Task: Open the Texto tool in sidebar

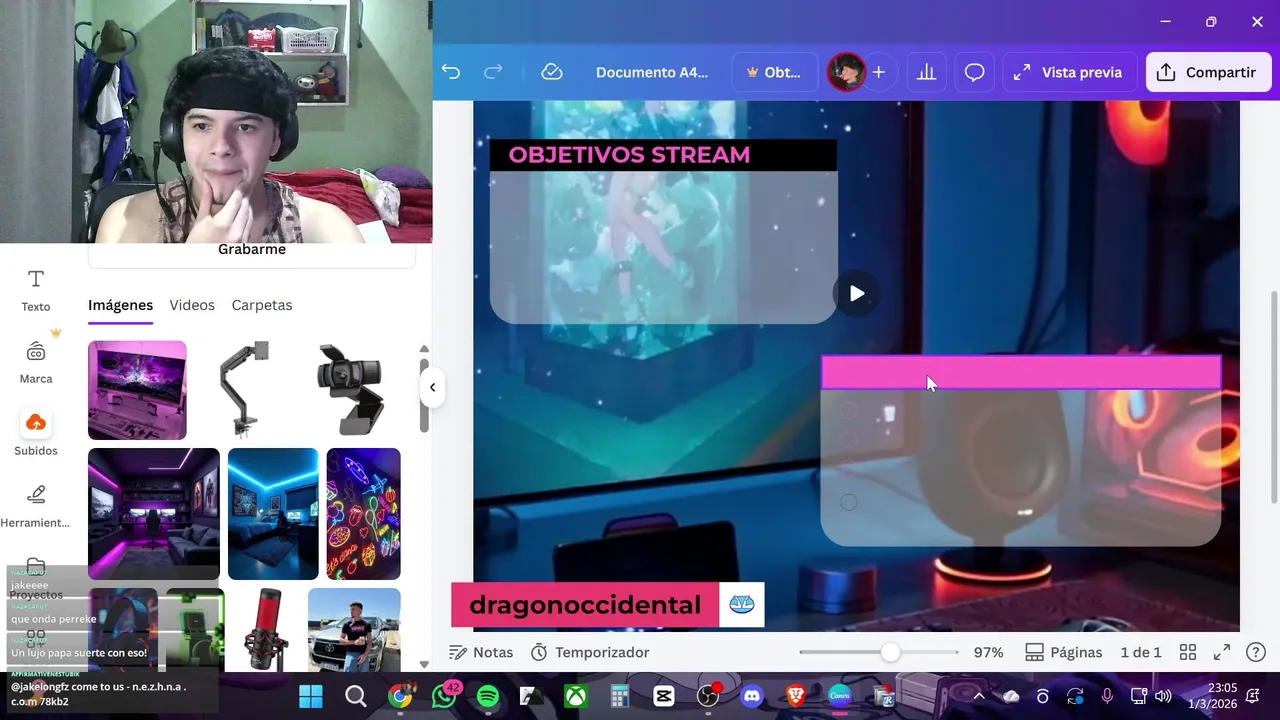Action: coord(36,290)
